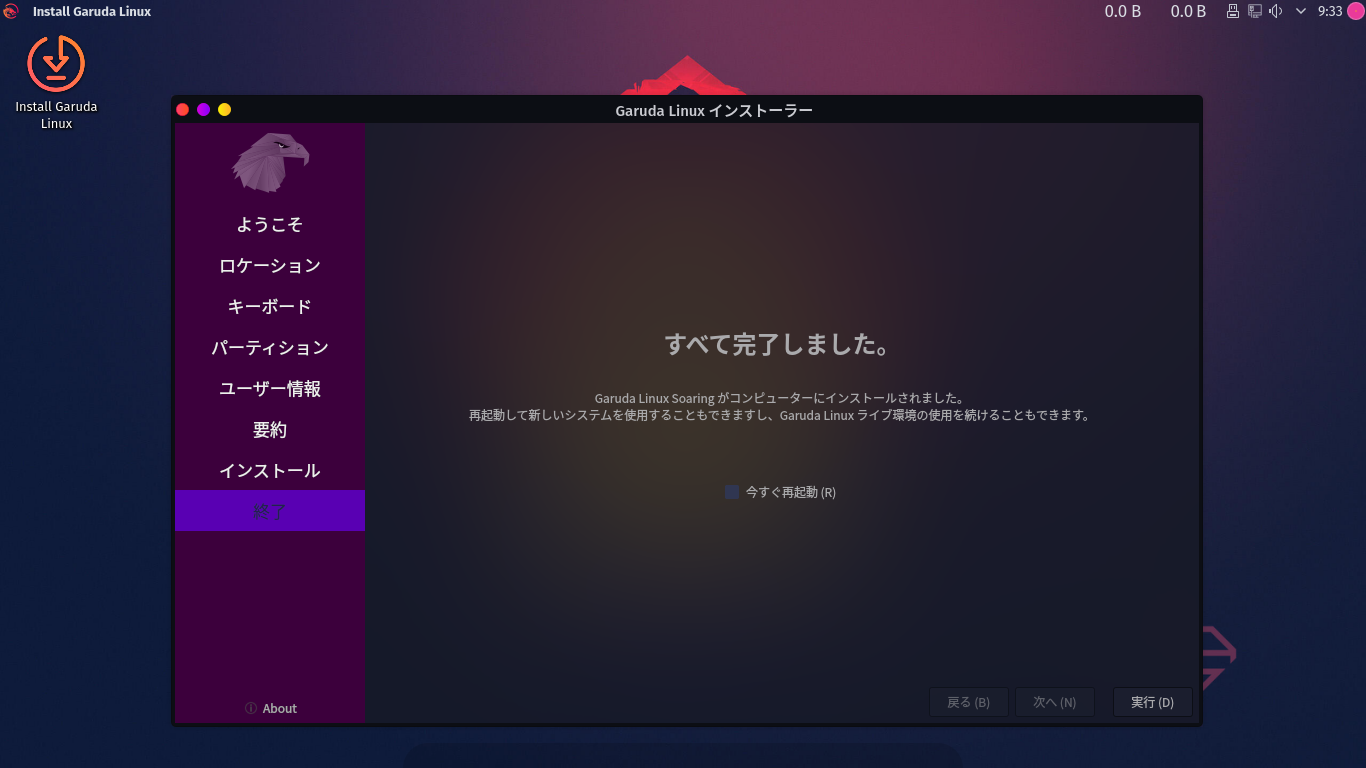Select the ロケーション step in sidebar
The height and width of the screenshot is (768, 1366).
click(270, 265)
